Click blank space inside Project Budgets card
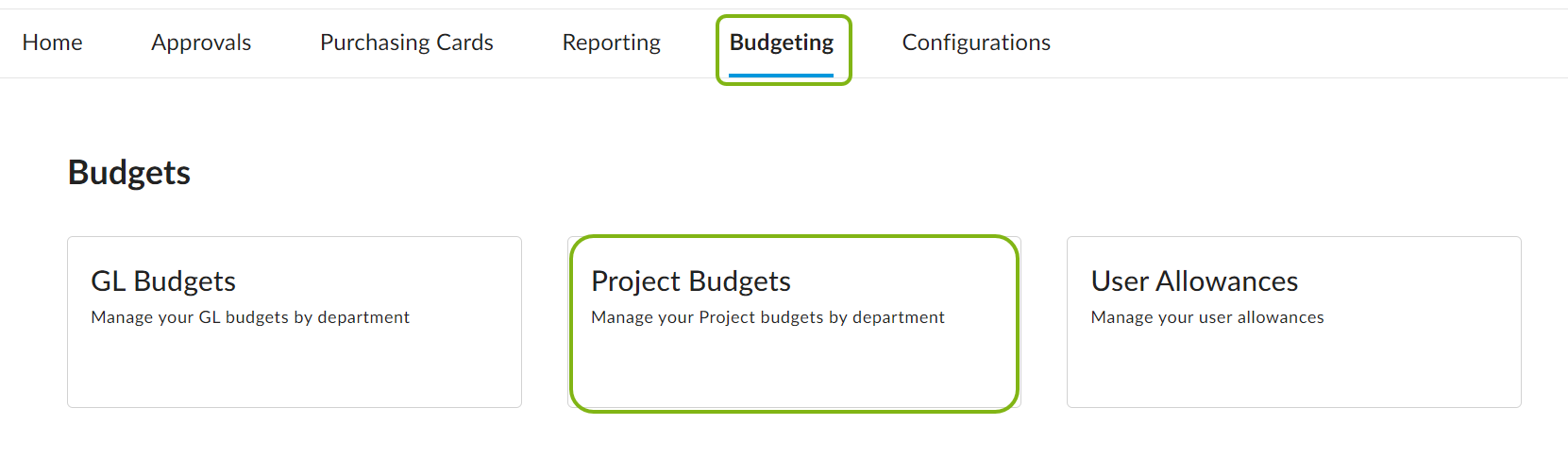Image resolution: width=1568 pixels, height=459 pixels. [794, 373]
